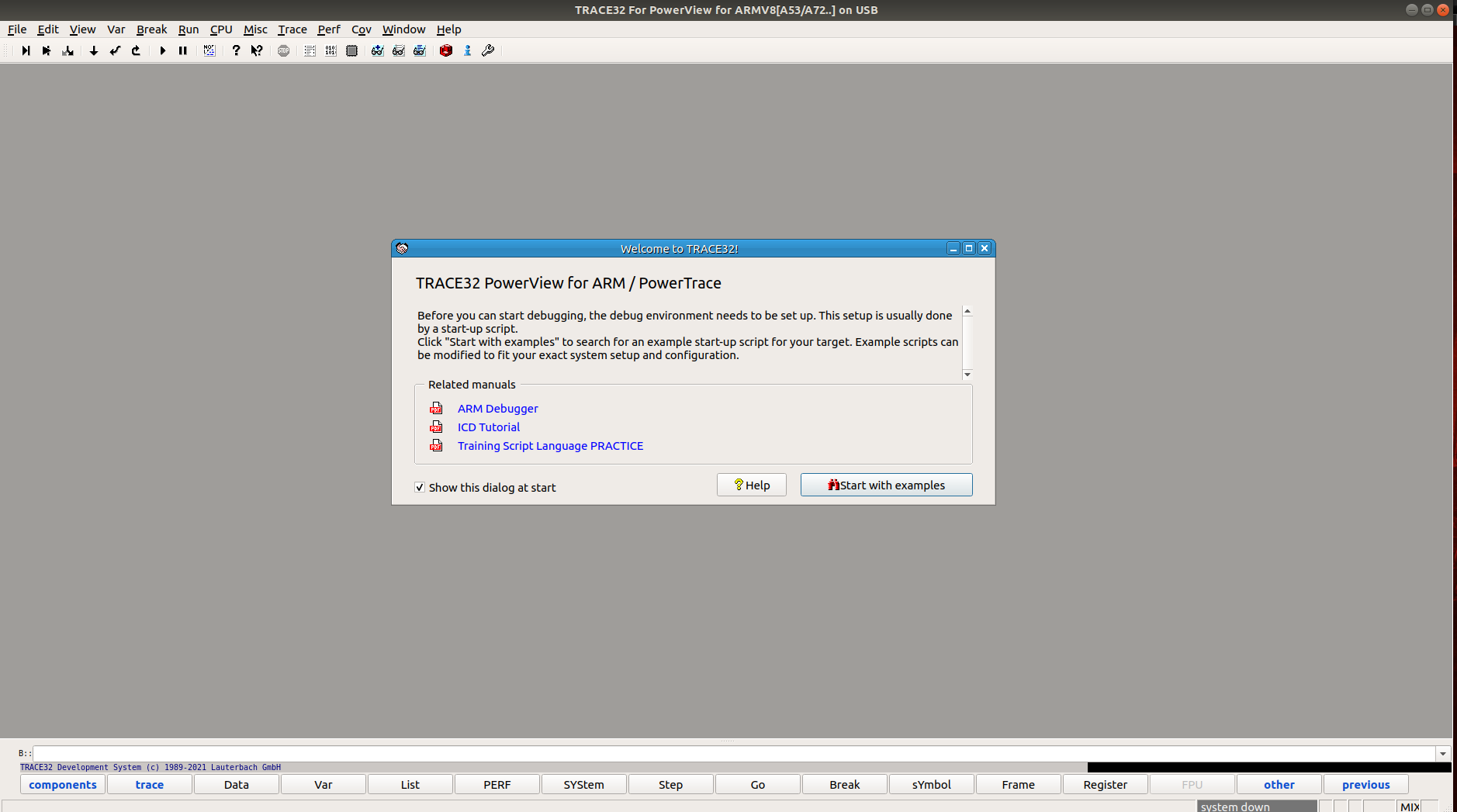The width and height of the screenshot is (1457, 812).
Task: Click the Step Over toolbar icon
Action: point(47,50)
